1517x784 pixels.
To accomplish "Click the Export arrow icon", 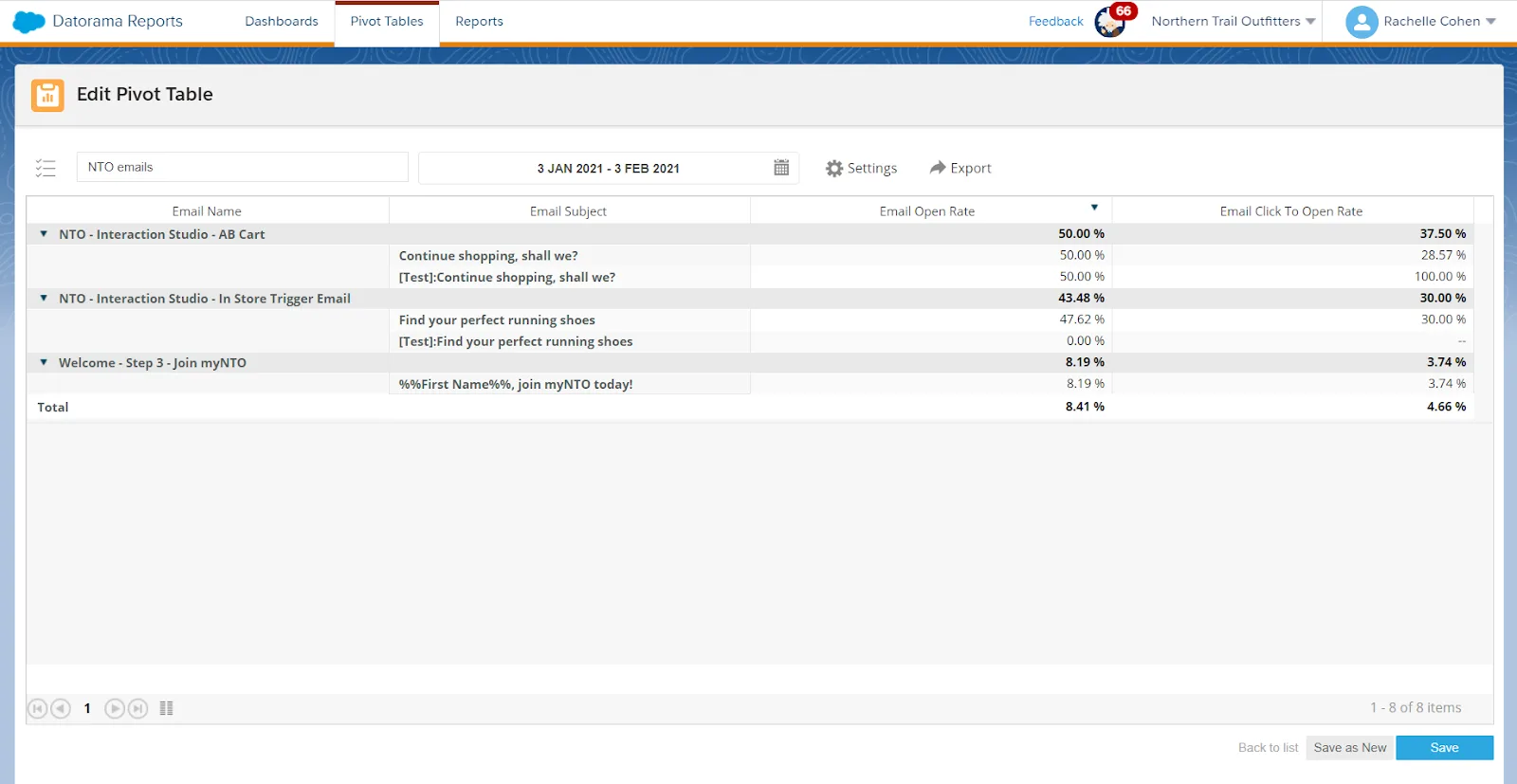I will pyautogui.click(x=938, y=167).
